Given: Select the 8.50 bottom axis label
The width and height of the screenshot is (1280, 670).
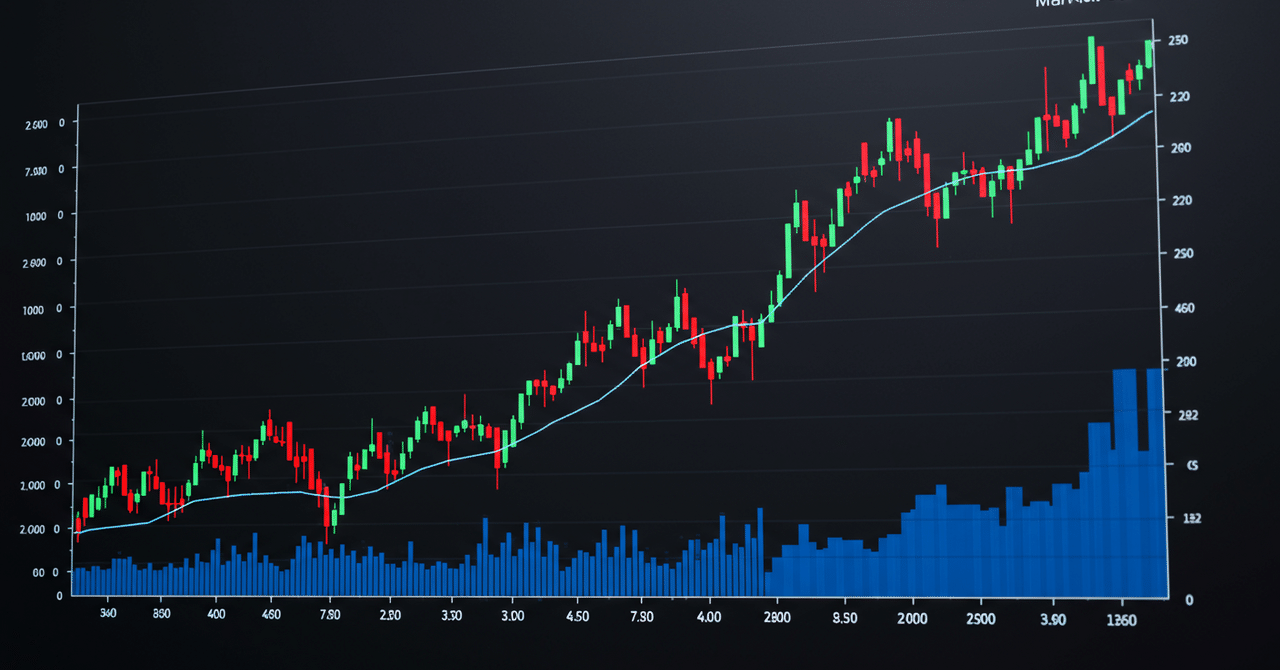Looking at the screenshot, I should pyautogui.click(x=844, y=618).
